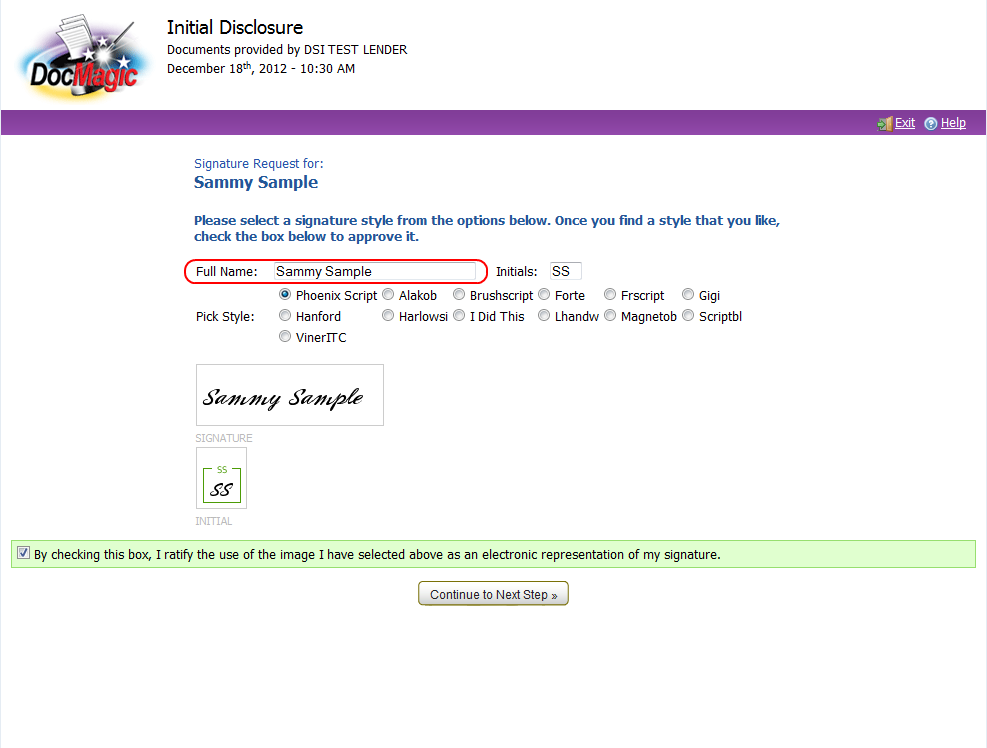This screenshot has height=748, width=987.
Task: Choose the Magnetob signature style
Action: 610,316
